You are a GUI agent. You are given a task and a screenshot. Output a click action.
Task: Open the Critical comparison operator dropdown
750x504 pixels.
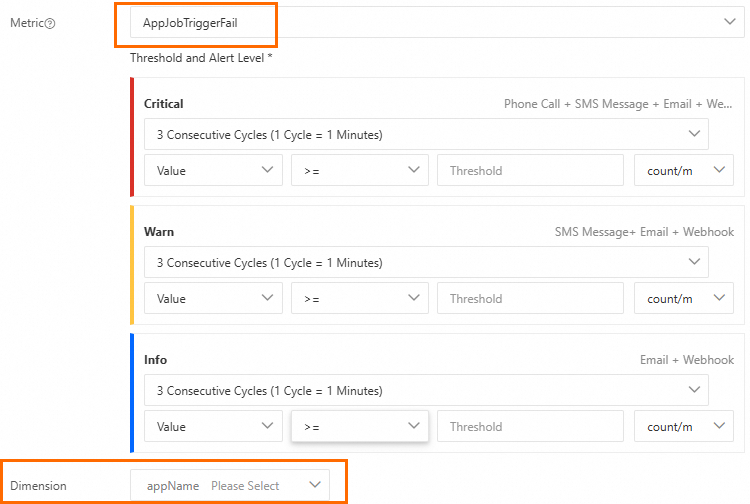(x=359, y=170)
